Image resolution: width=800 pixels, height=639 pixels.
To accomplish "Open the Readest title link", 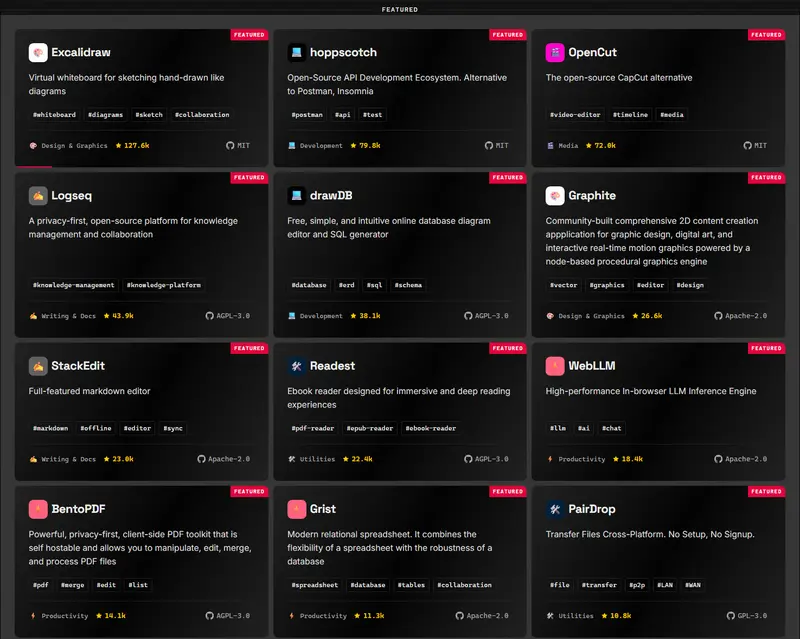I will 332,366.
